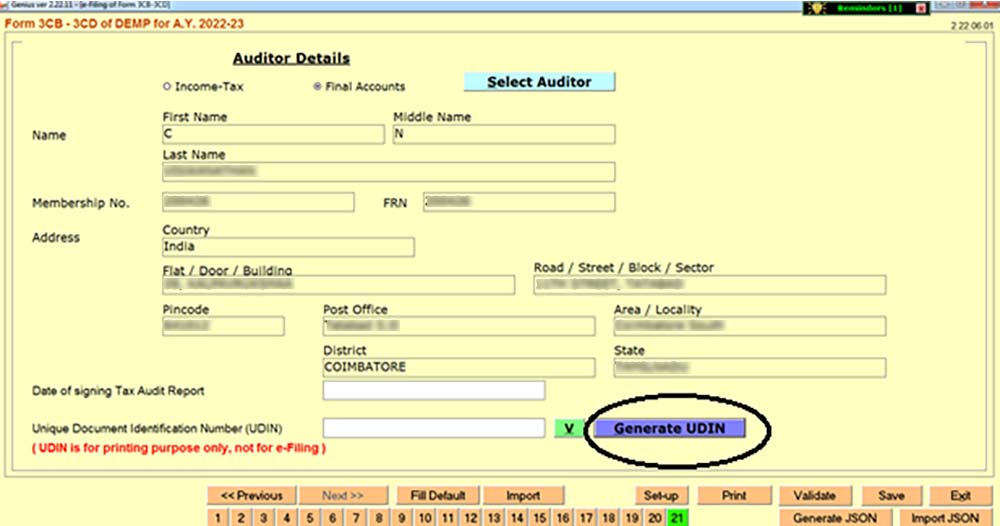Viewport: 1000px width, 526px height.
Task: Open the Set-up button
Action: (661, 496)
